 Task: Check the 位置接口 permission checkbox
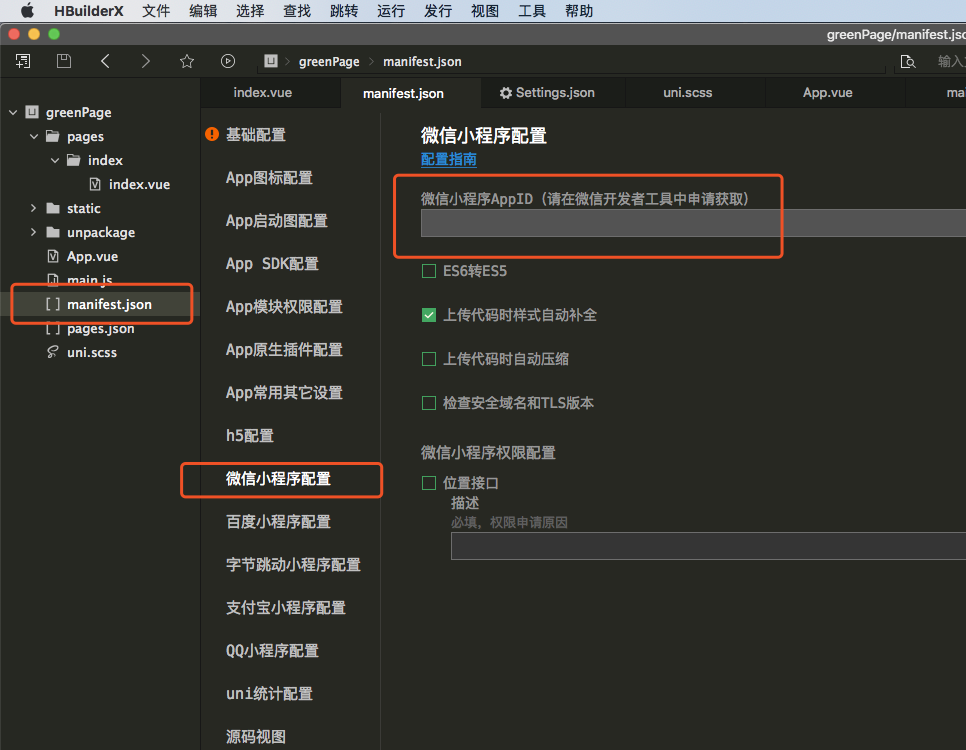(429, 483)
